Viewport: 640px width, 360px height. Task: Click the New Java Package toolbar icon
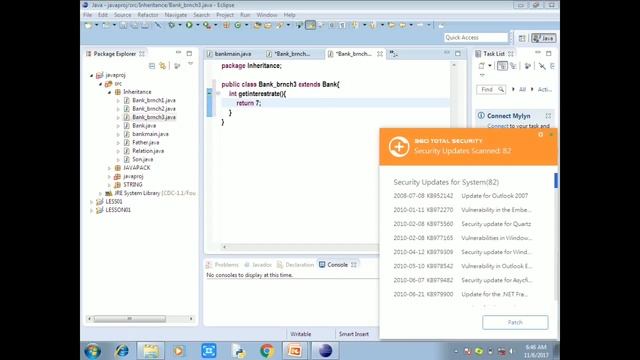click(x=226, y=25)
